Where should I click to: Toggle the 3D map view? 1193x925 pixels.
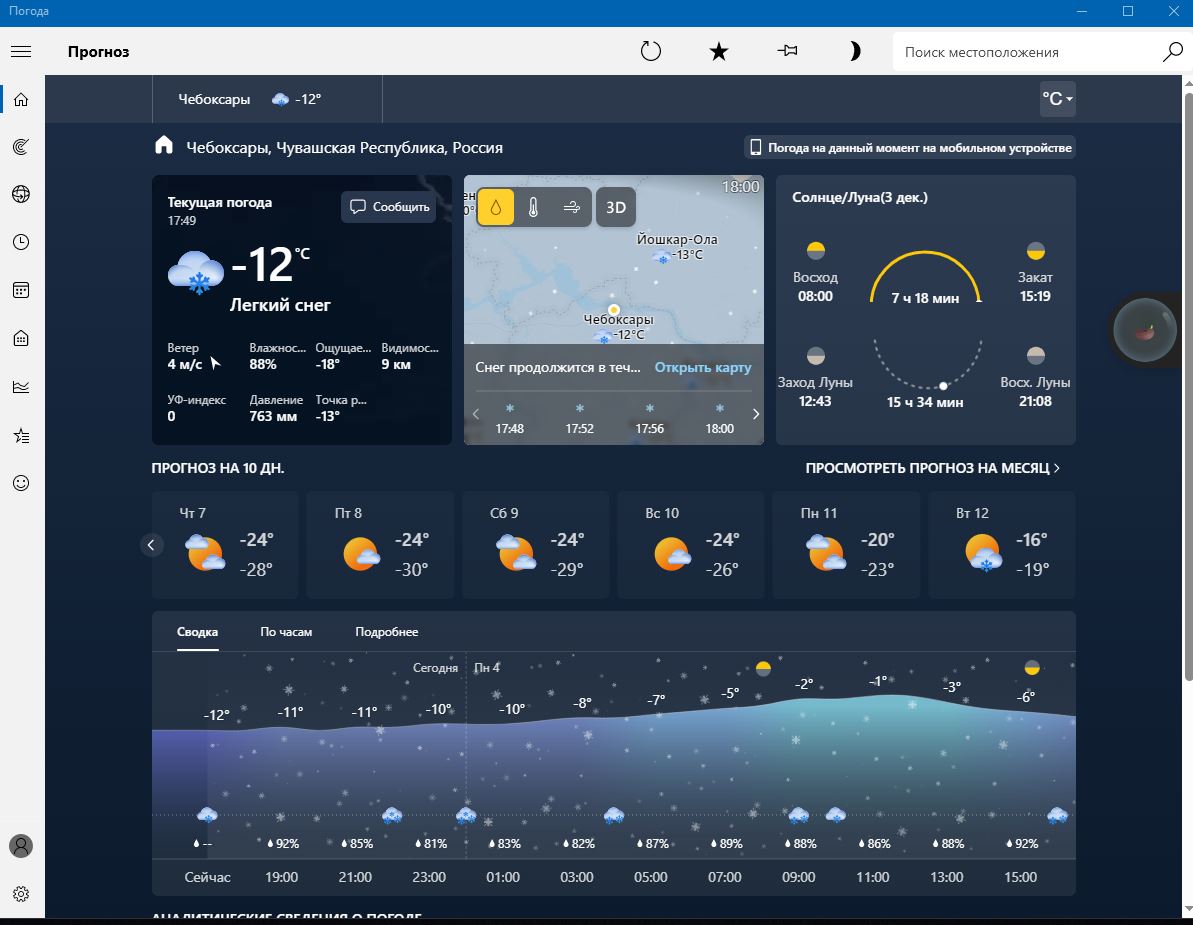coord(616,208)
